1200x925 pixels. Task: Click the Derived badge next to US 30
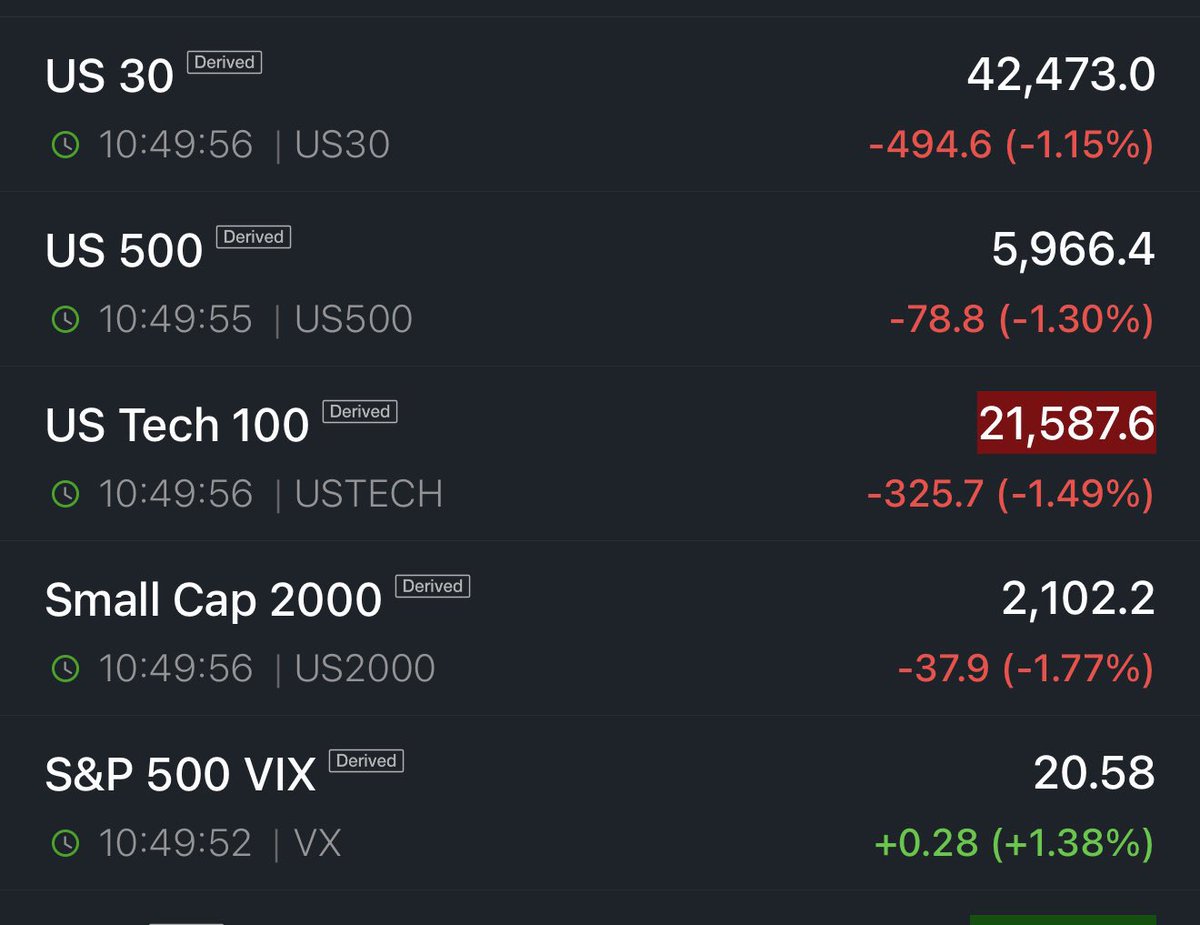point(224,62)
